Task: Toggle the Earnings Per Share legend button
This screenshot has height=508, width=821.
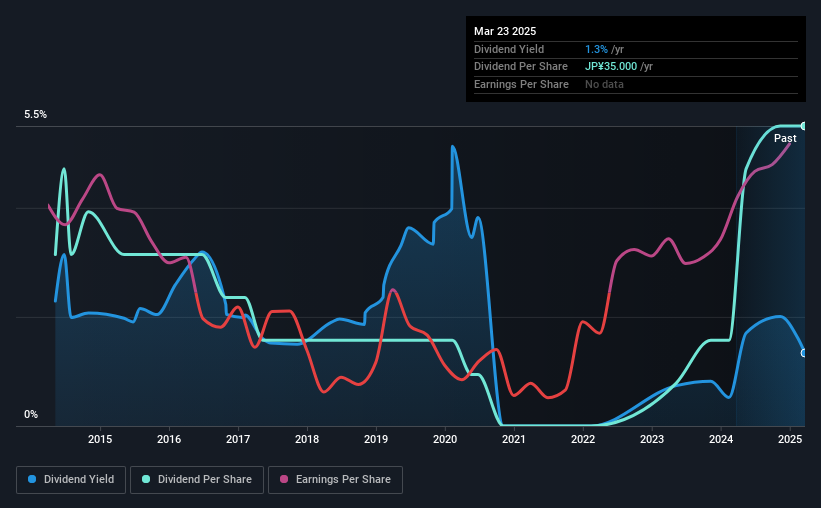Action: 335,480
